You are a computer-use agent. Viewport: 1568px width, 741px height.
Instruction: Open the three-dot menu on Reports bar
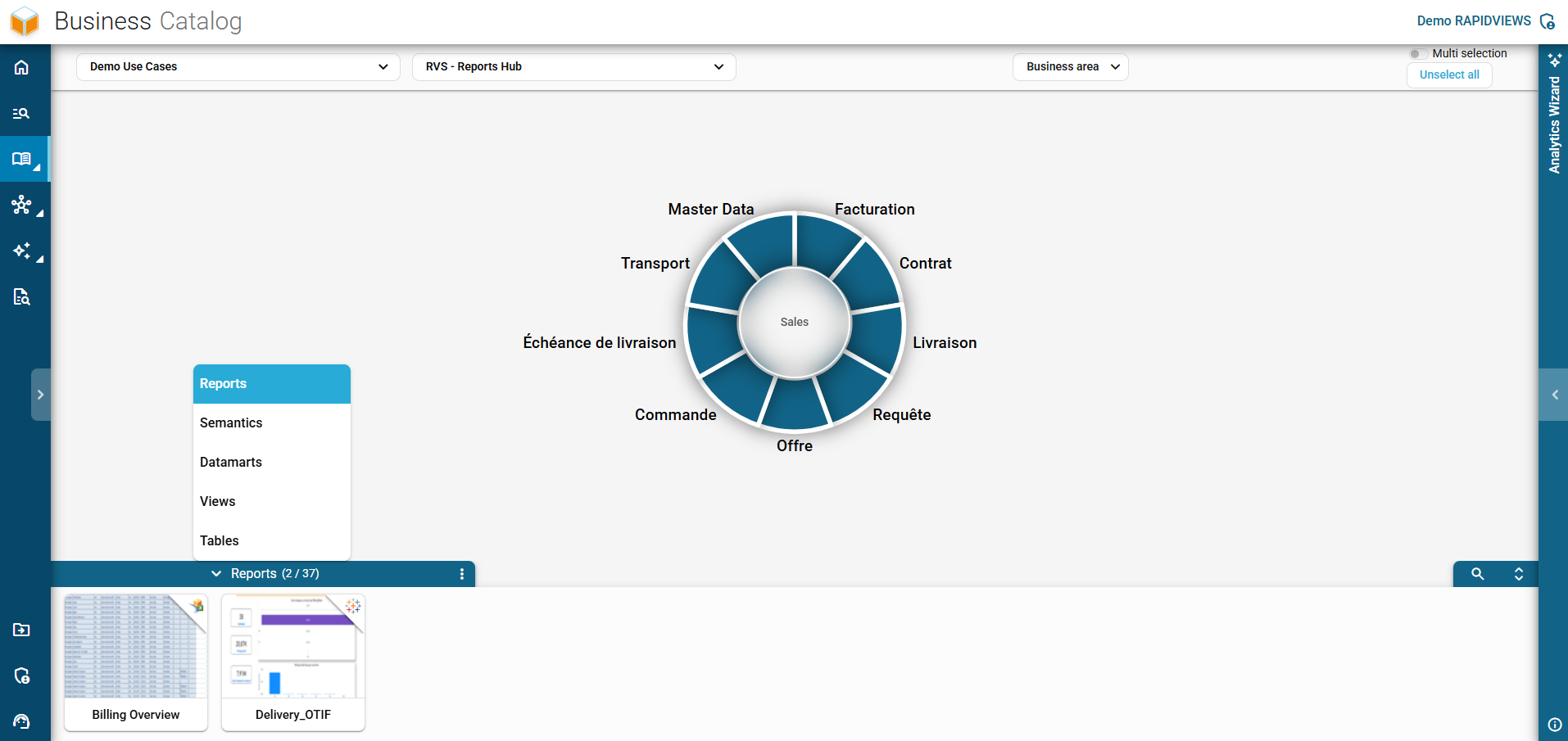point(462,574)
